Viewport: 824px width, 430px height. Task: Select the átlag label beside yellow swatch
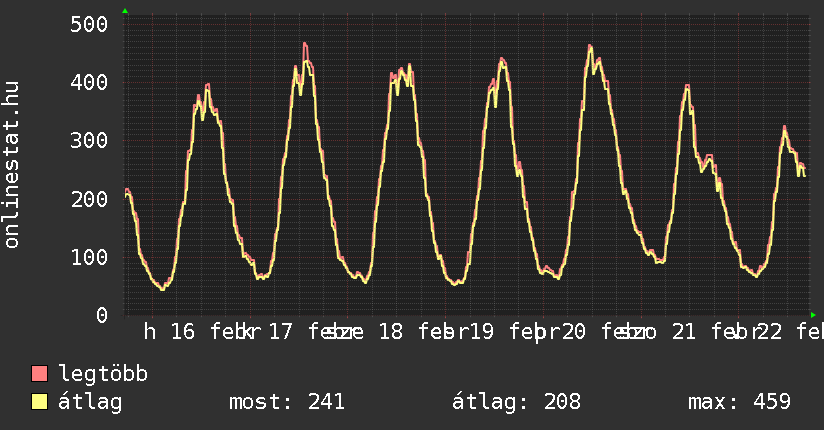click(90, 402)
